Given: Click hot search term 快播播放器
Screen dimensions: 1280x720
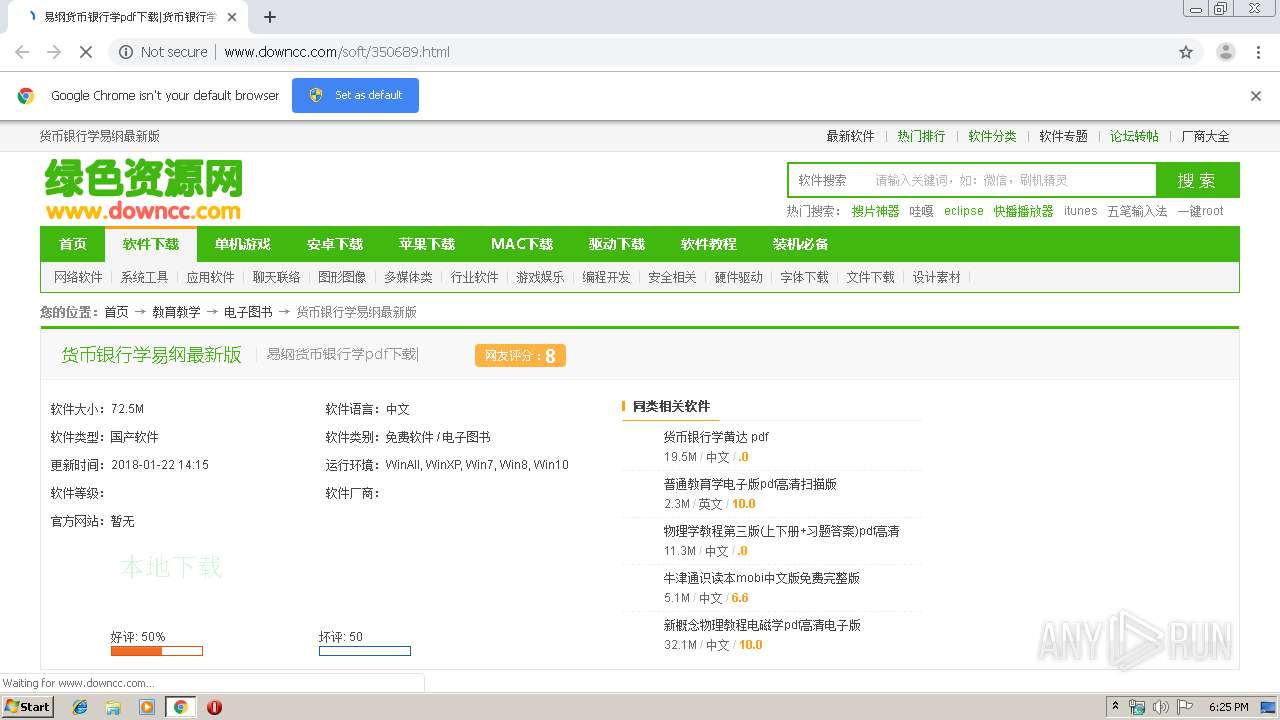Looking at the screenshot, I should [1023, 211].
